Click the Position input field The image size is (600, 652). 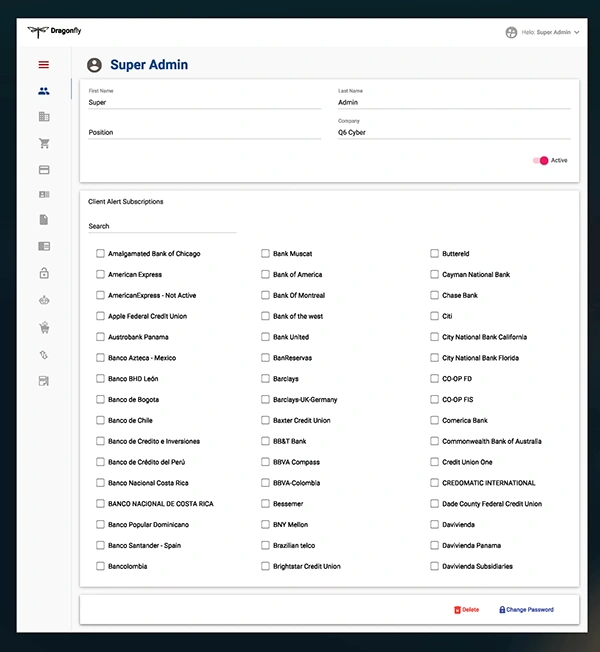[205, 132]
